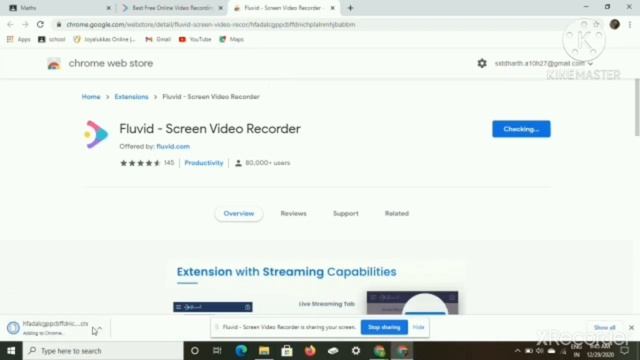
Task: Click the star rating
Action: (x=140, y=163)
